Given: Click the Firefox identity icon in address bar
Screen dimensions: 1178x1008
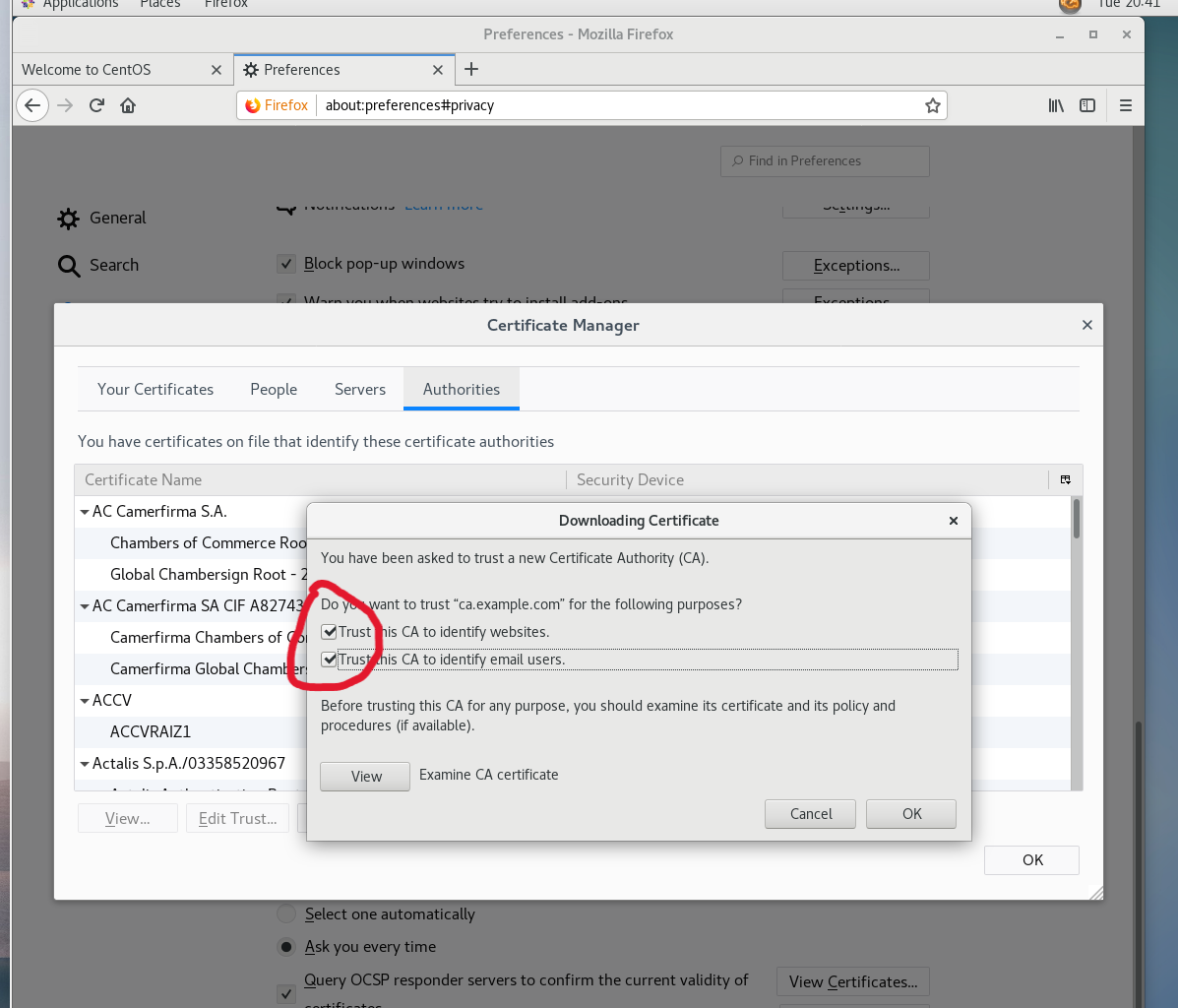Looking at the screenshot, I should (x=277, y=105).
